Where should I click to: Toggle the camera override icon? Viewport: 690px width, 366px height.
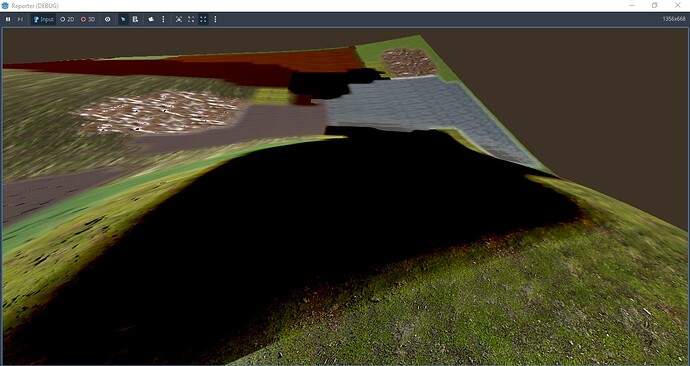coord(151,19)
